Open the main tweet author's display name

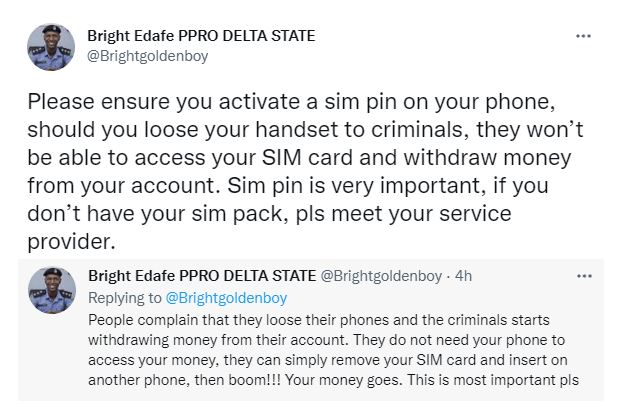point(201,36)
